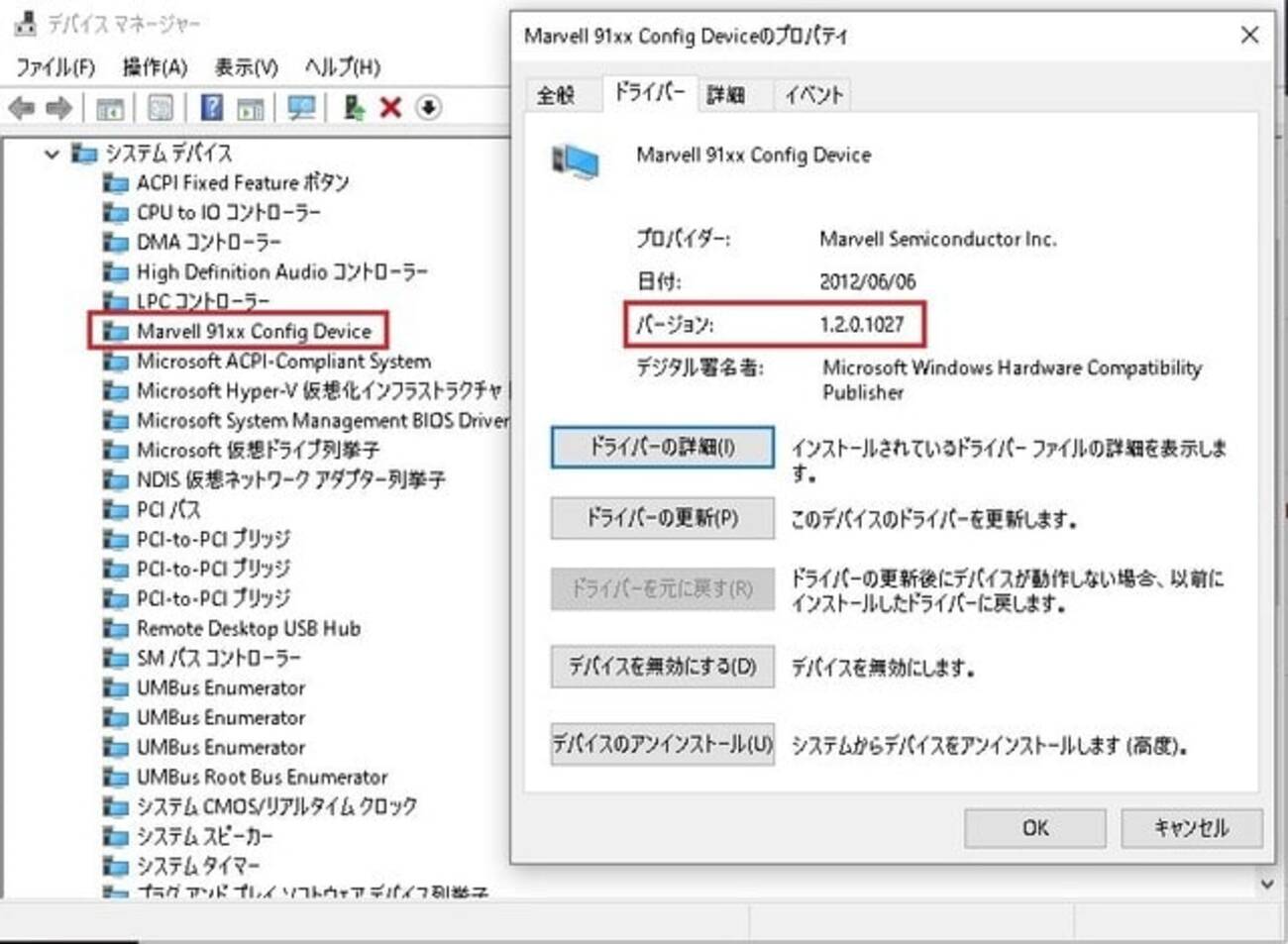The image size is (1288, 944).
Task: Click the ドライバーの更新(P) button
Action: click(x=662, y=518)
